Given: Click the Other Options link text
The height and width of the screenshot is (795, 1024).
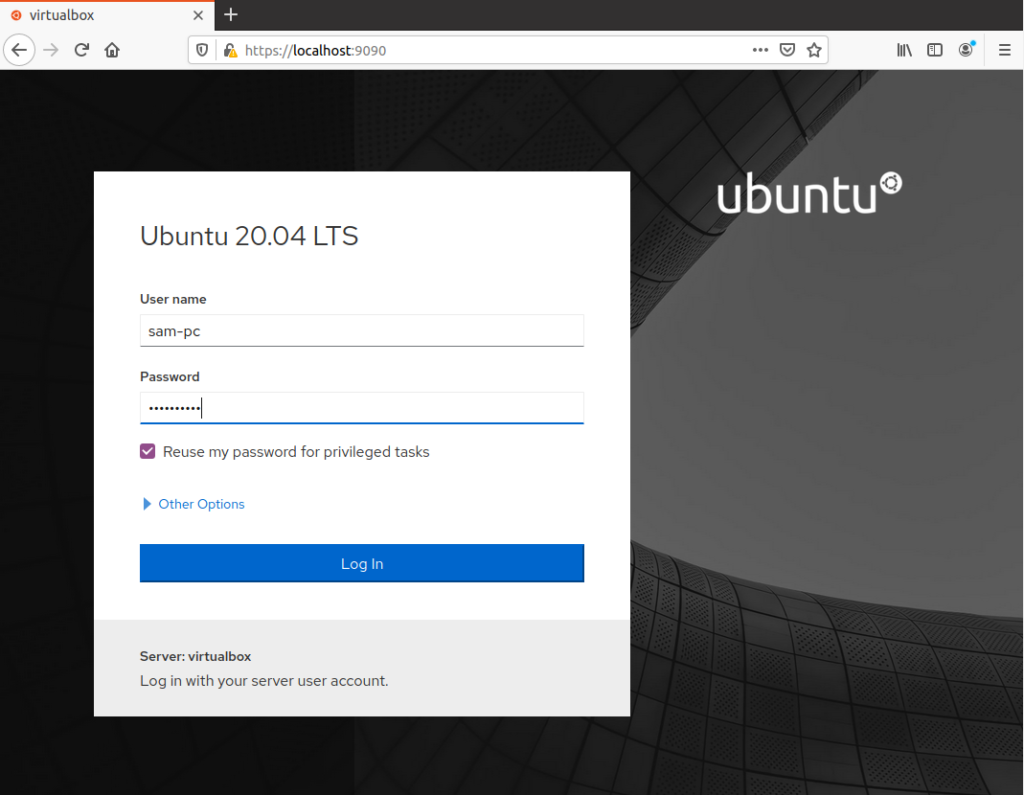Looking at the screenshot, I should tap(200, 503).
